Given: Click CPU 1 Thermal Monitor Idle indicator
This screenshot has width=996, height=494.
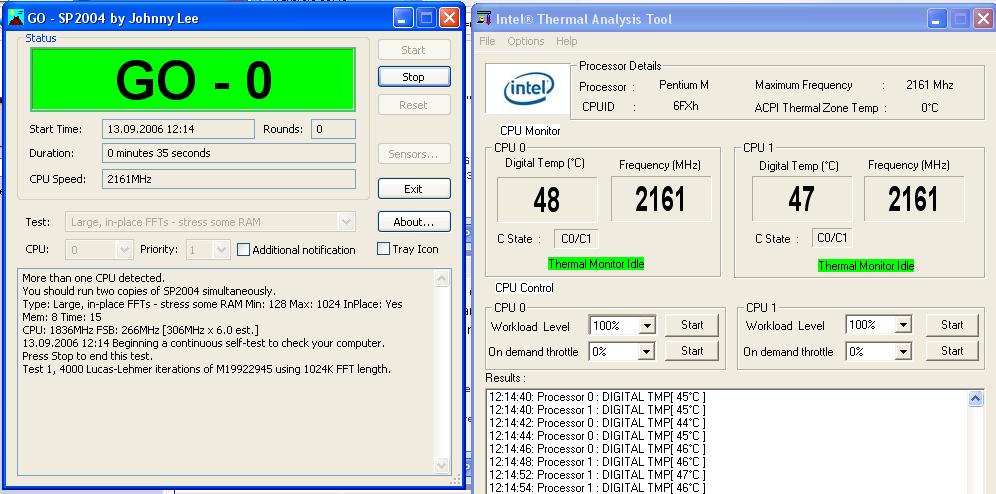Looking at the screenshot, I should pos(866,265).
